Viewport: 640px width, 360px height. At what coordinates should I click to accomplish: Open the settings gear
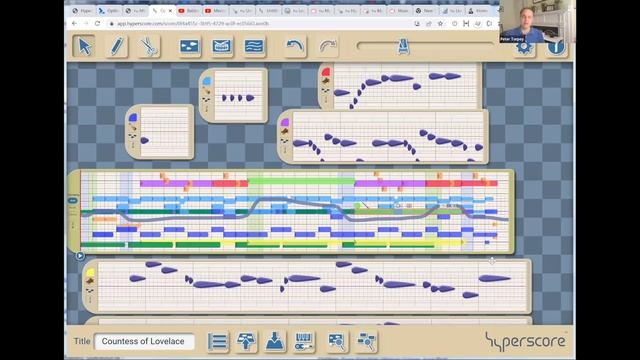(x=524, y=48)
